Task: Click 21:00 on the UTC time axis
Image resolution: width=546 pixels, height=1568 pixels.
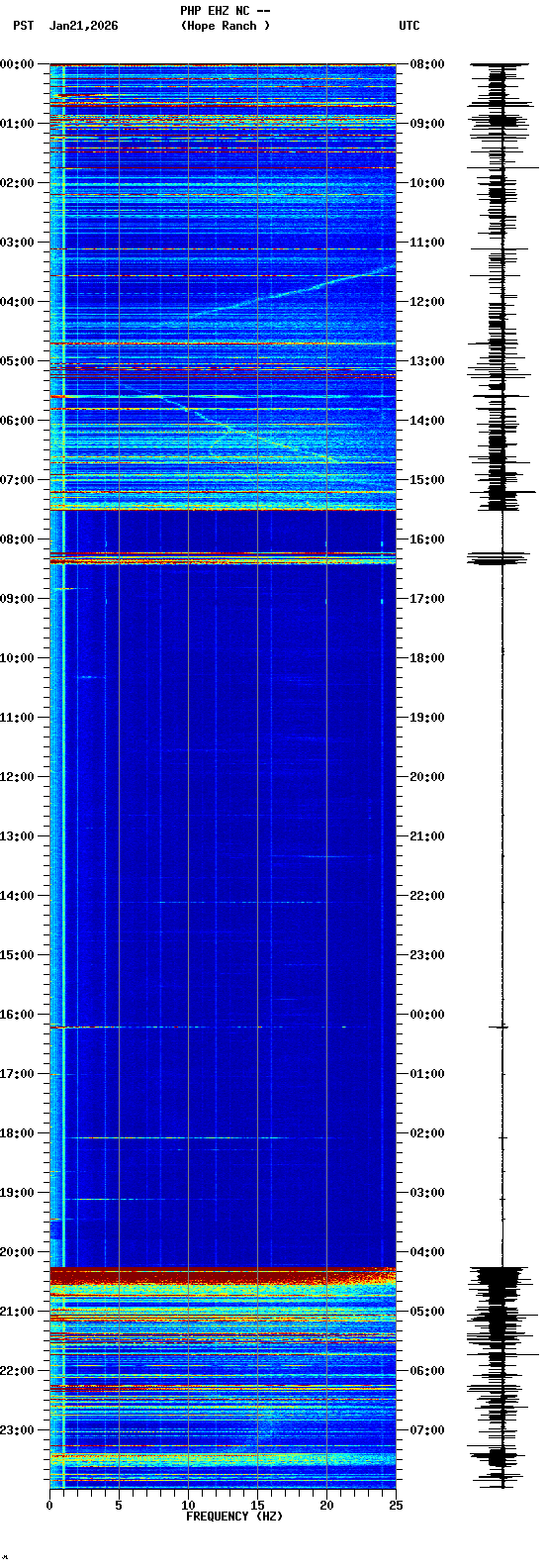Action: point(427,836)
